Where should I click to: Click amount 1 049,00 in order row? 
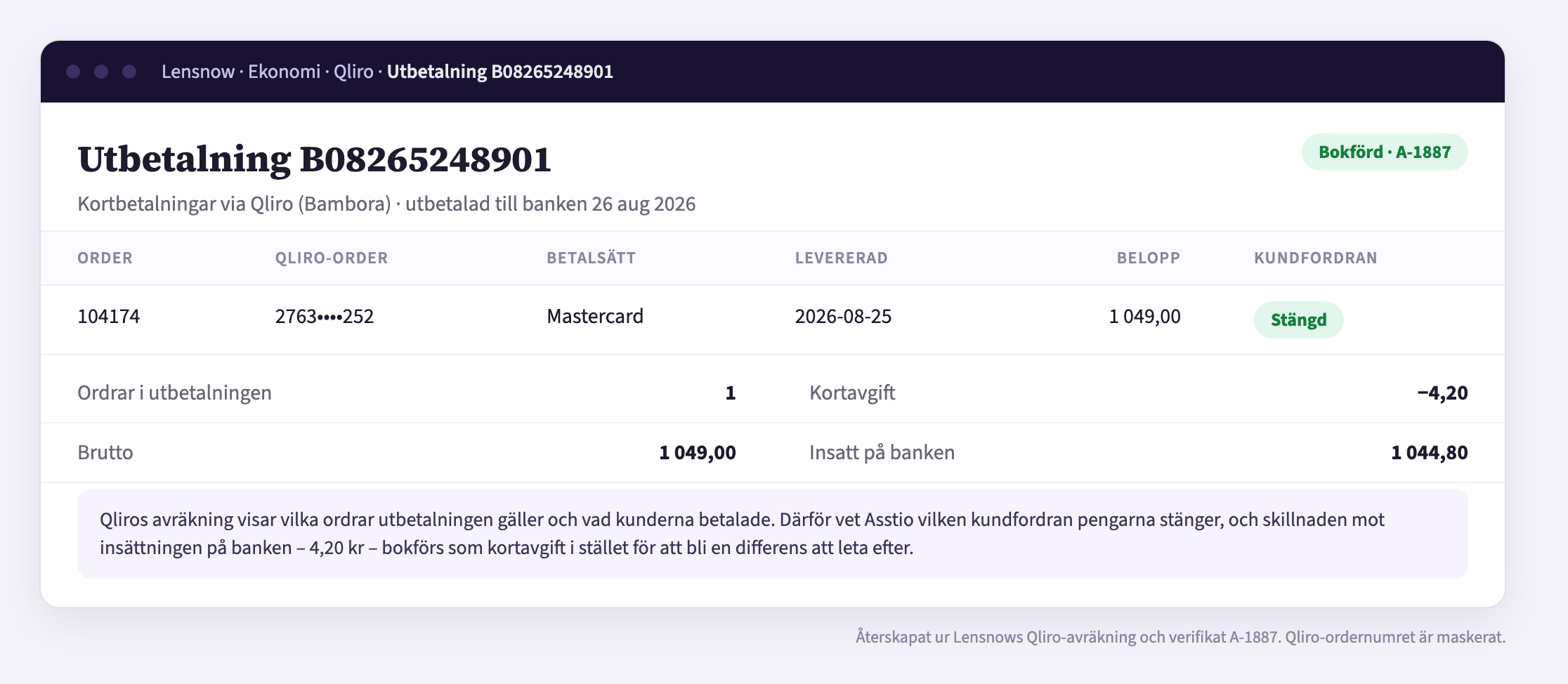(1145, 316)
